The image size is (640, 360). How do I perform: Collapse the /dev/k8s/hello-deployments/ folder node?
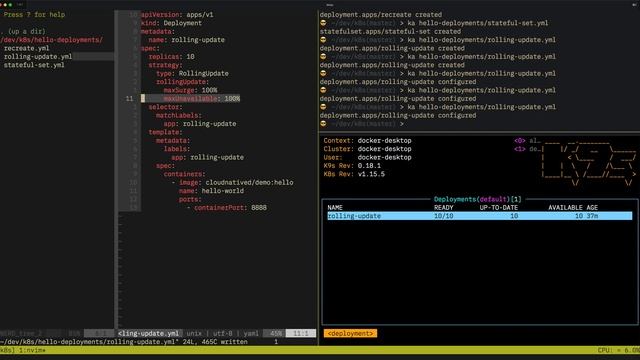51,40
